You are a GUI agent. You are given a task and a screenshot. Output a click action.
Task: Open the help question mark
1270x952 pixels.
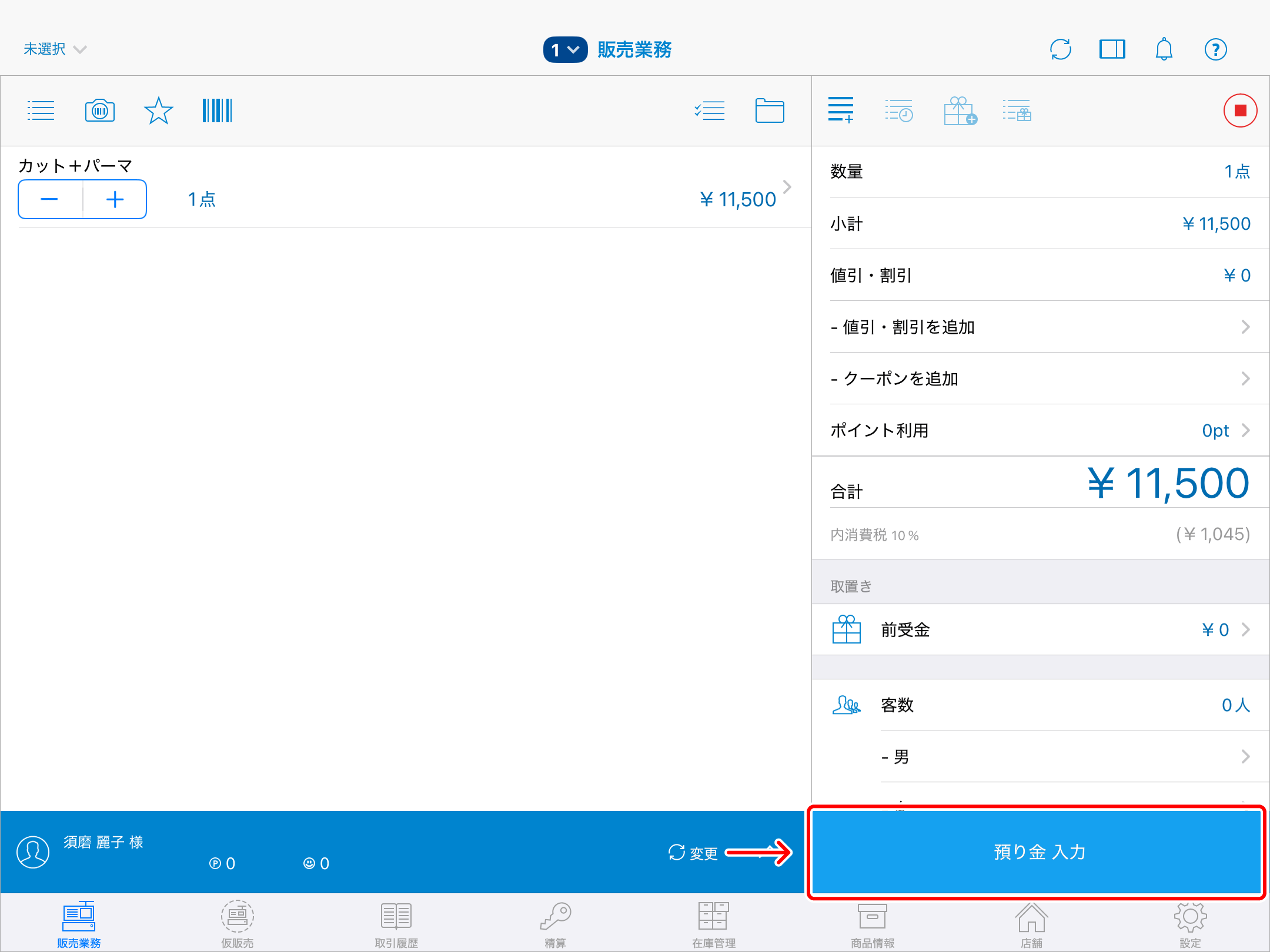pos(1215,49)
